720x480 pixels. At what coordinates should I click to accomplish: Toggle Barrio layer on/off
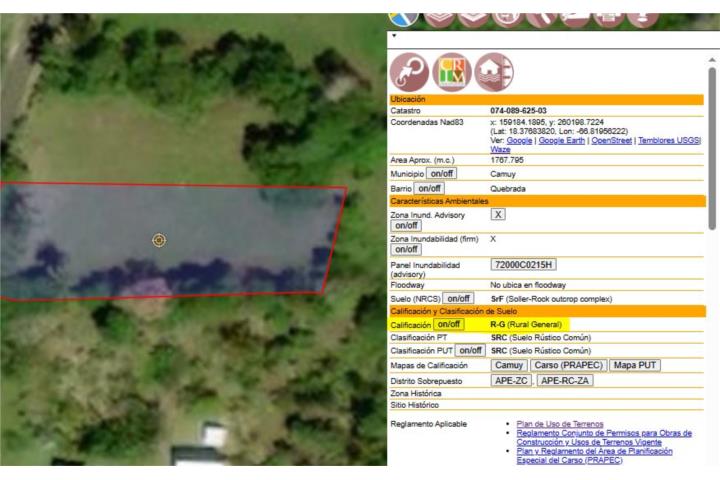point(429,187)
